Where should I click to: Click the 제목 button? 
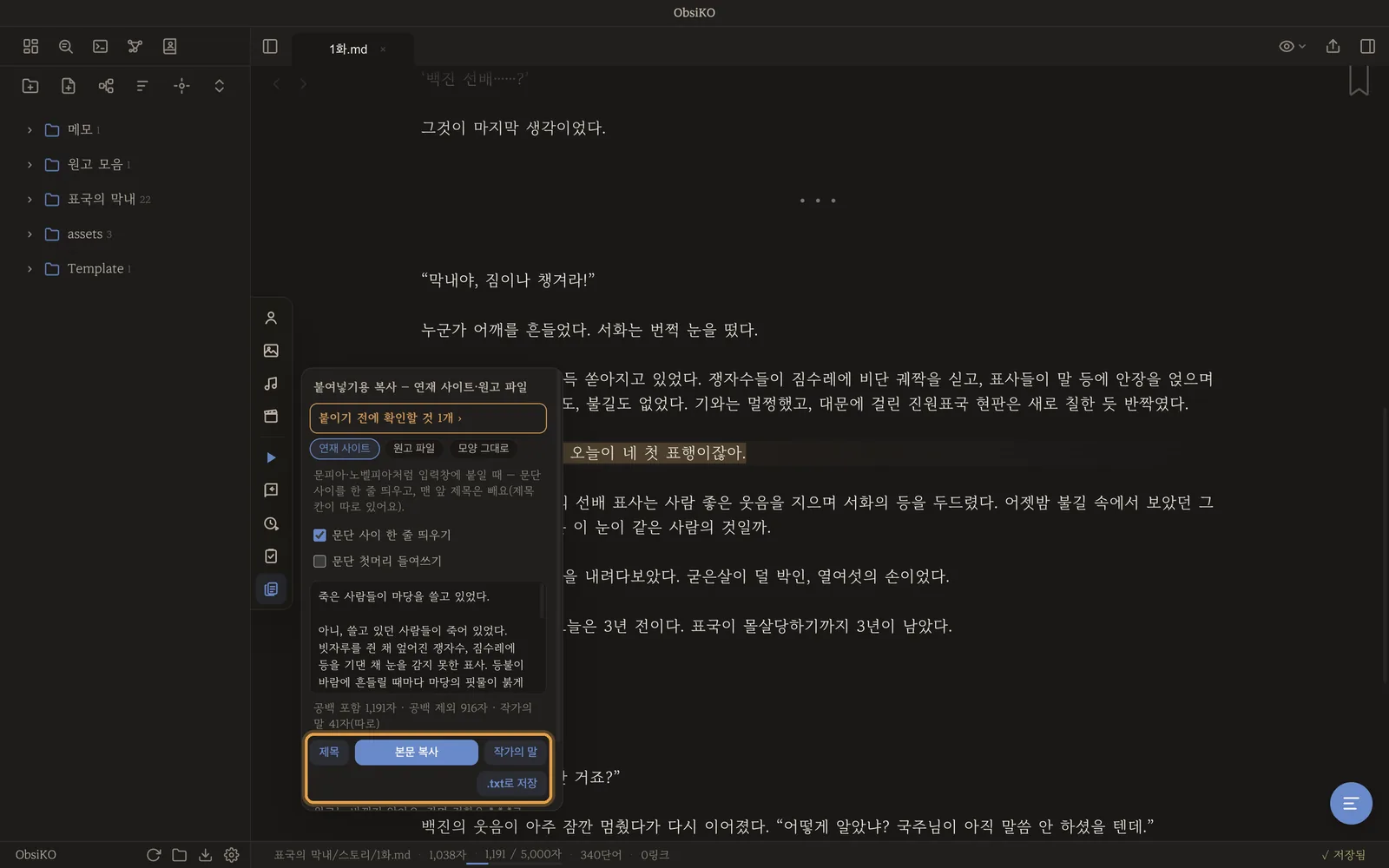point(329,753)
